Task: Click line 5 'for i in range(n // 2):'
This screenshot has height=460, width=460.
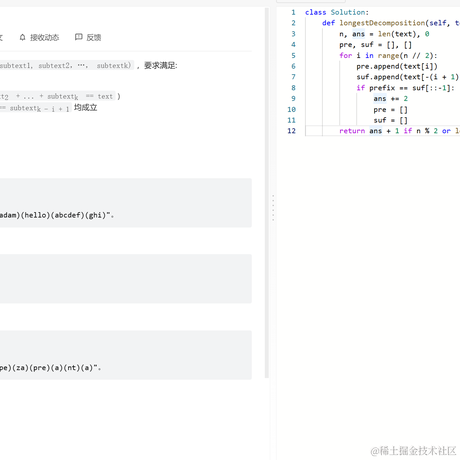Action: coord(388,55)
